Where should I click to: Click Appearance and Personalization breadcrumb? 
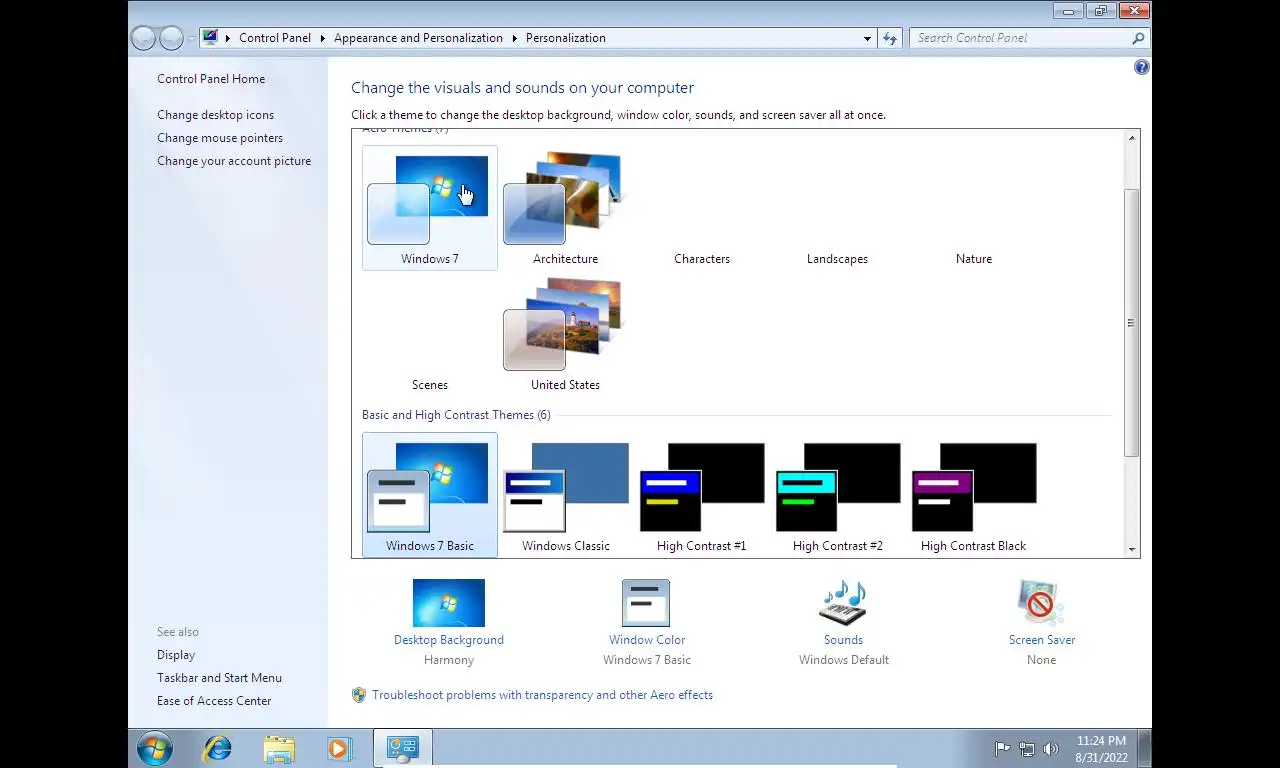tap(418, 38)
